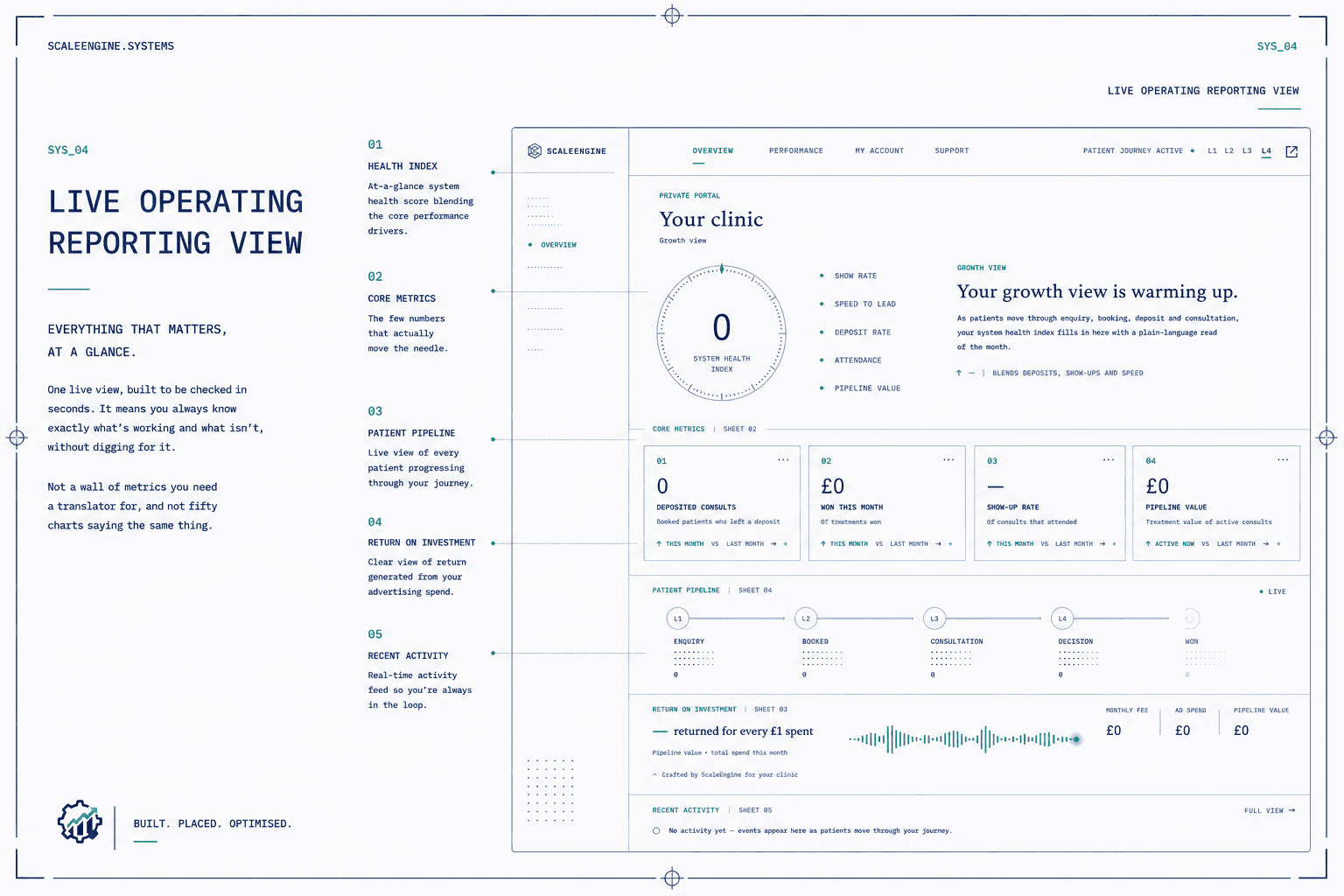Select journey level L2 in header
Viewport: 1344px width, 896px height.
pyautogui.click(x=1229, y=151)
